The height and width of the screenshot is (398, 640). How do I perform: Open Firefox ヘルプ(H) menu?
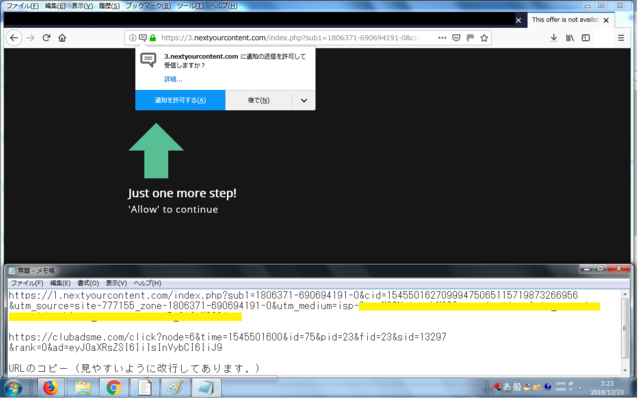[x=223, y=6]
